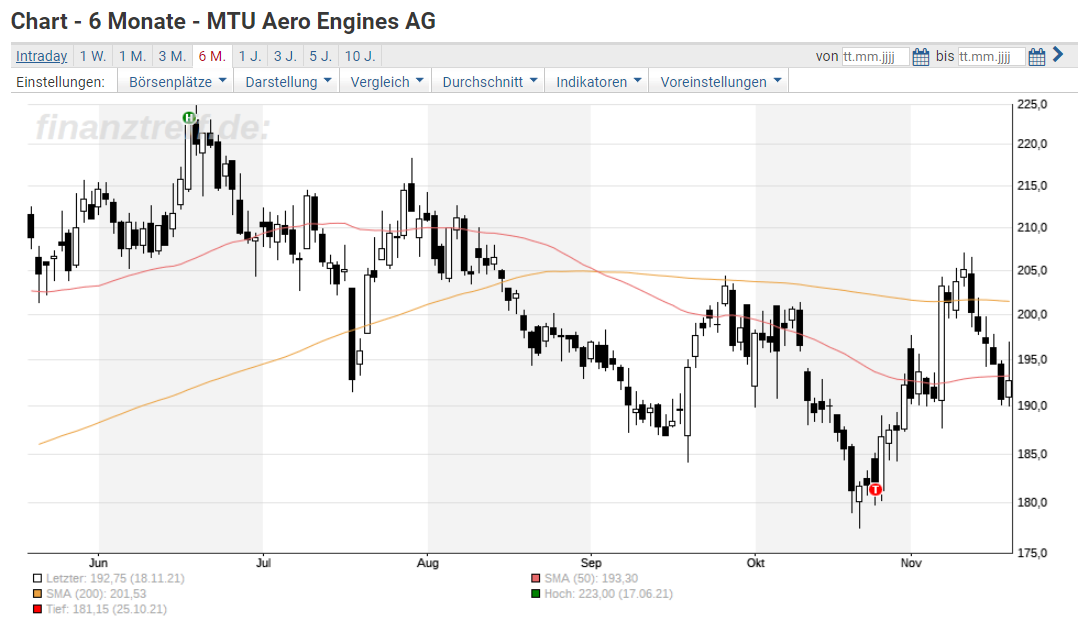
Task: Open the 'bis' date calendar picker
Action: 1036,57
